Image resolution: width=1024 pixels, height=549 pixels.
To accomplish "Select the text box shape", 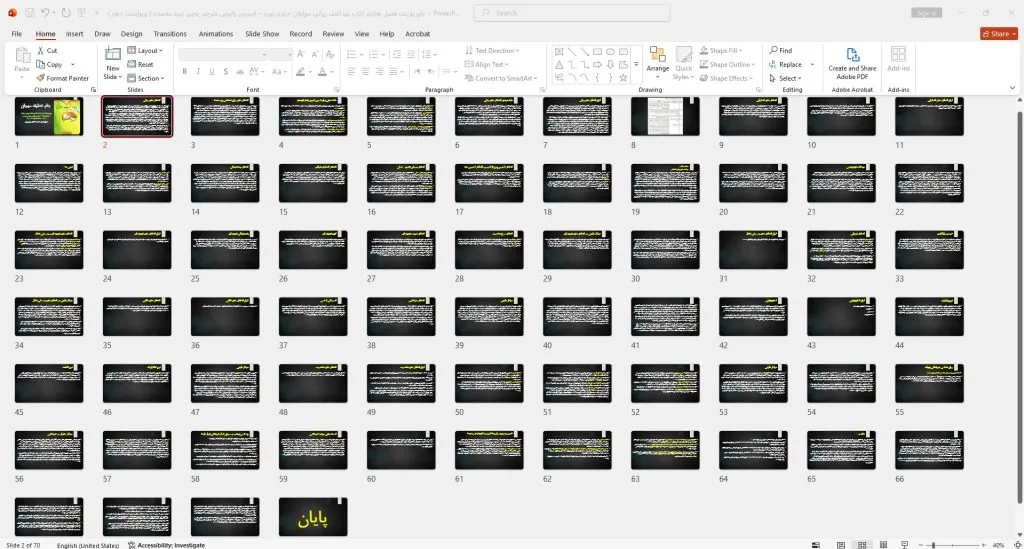I will 559,52.
